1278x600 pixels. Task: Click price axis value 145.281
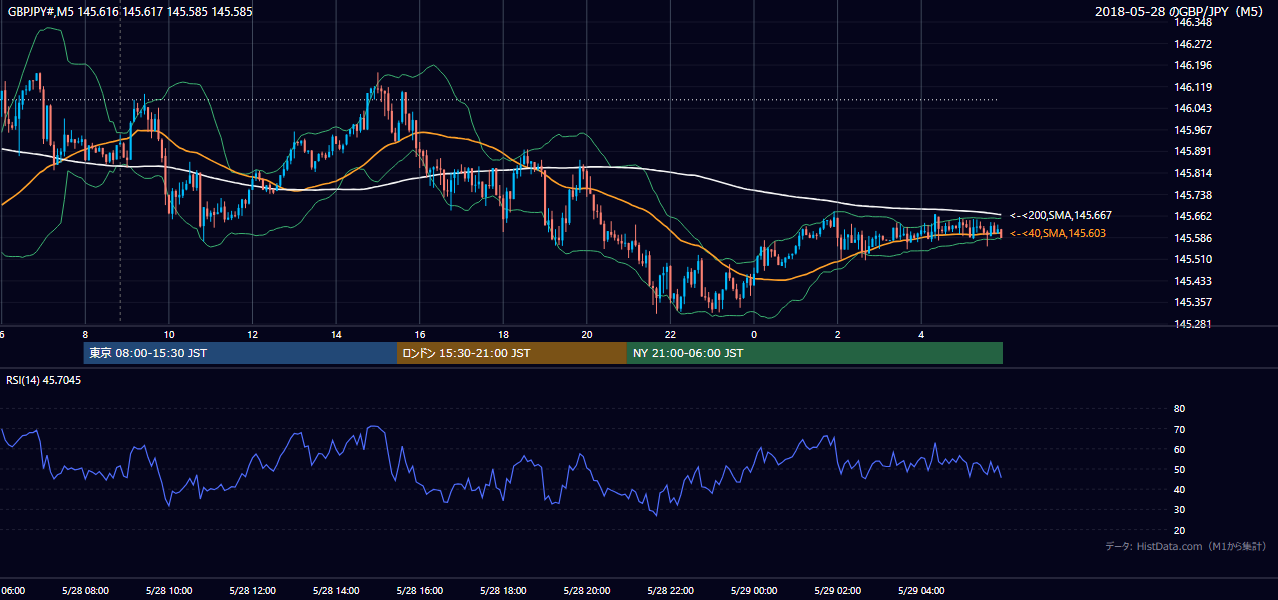[1192, 324]
